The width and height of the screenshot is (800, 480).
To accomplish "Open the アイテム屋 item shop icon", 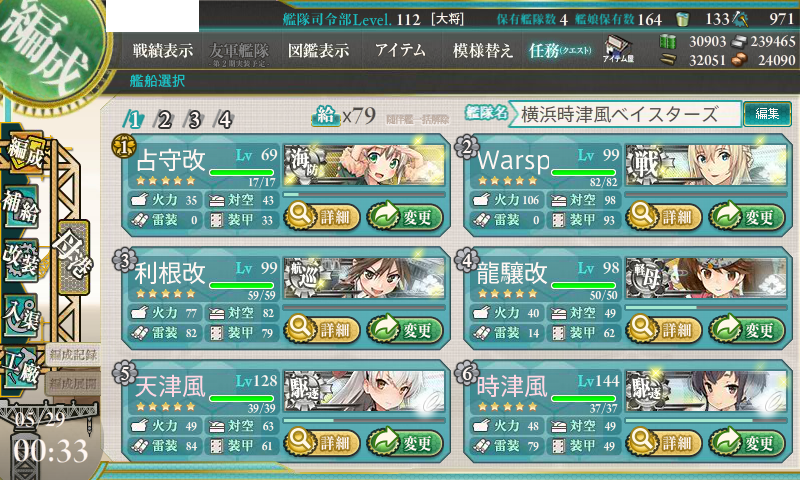I will (618, 49).
